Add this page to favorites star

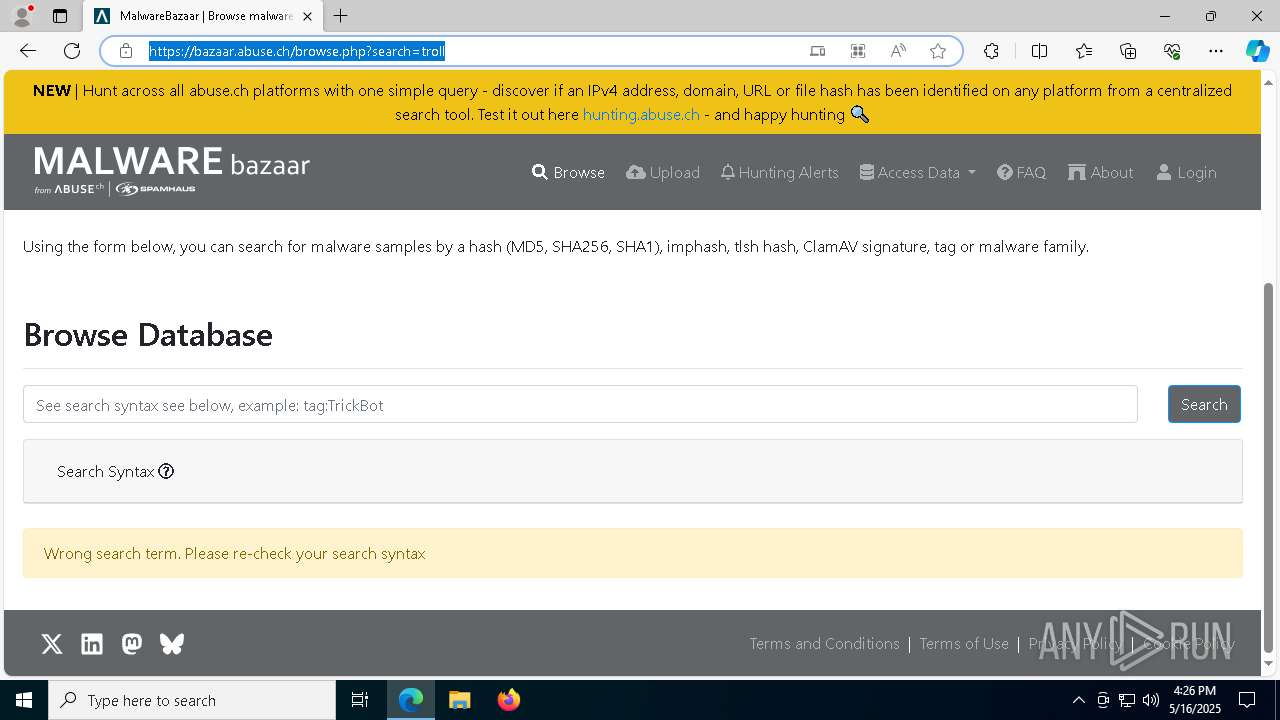click(938, 51)
